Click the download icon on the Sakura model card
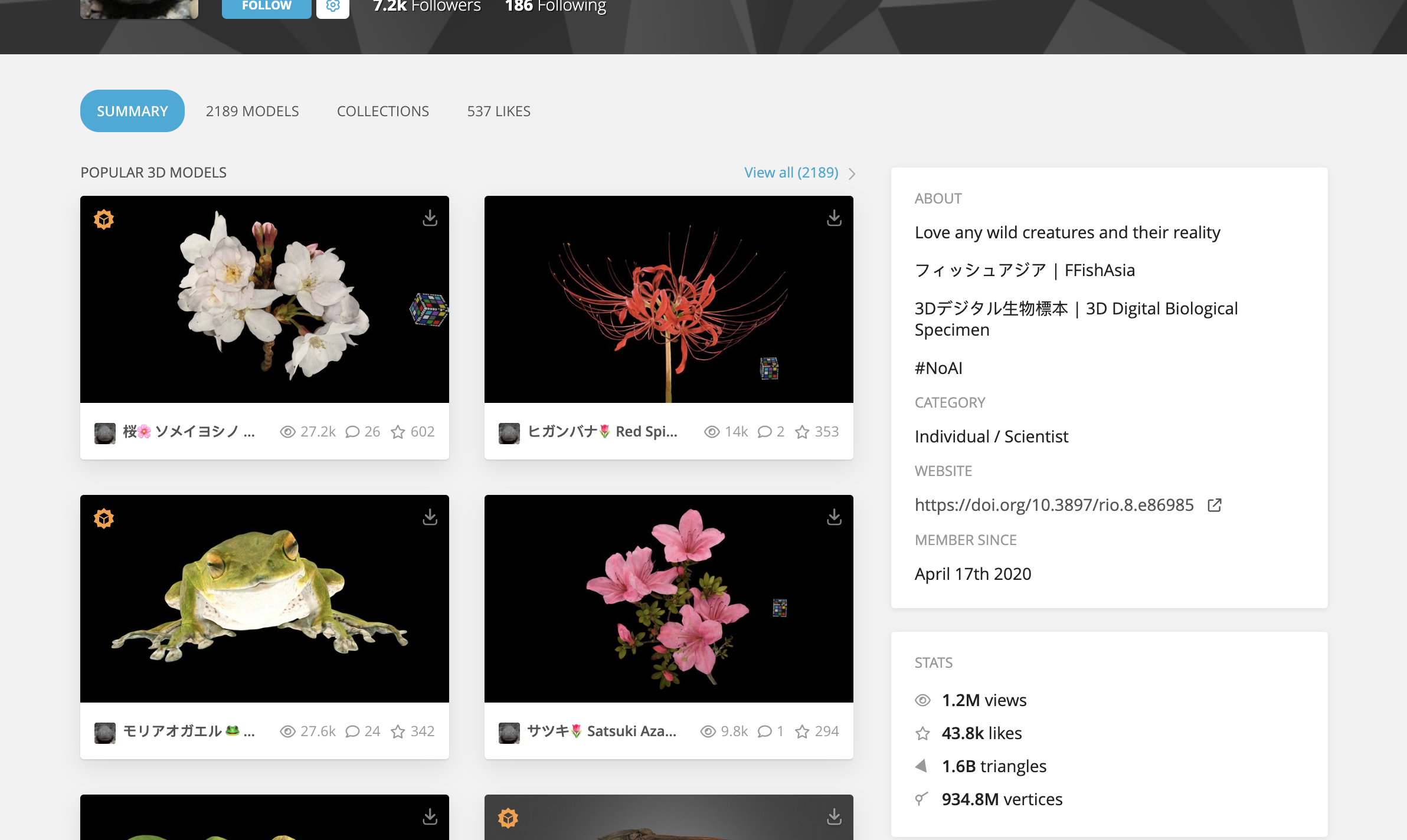The width and height of the screenshot is (1407, 840). [x=430, y=218]
